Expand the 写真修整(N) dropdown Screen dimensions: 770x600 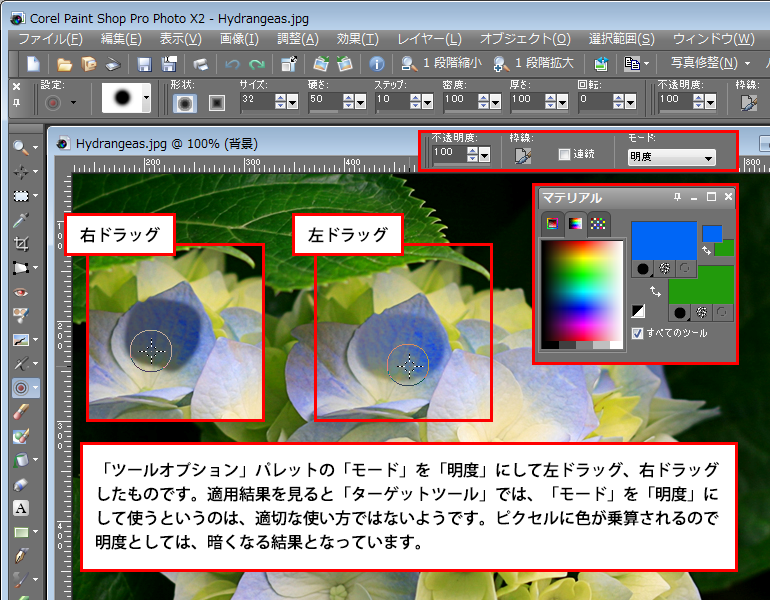[x=747, y=63]
